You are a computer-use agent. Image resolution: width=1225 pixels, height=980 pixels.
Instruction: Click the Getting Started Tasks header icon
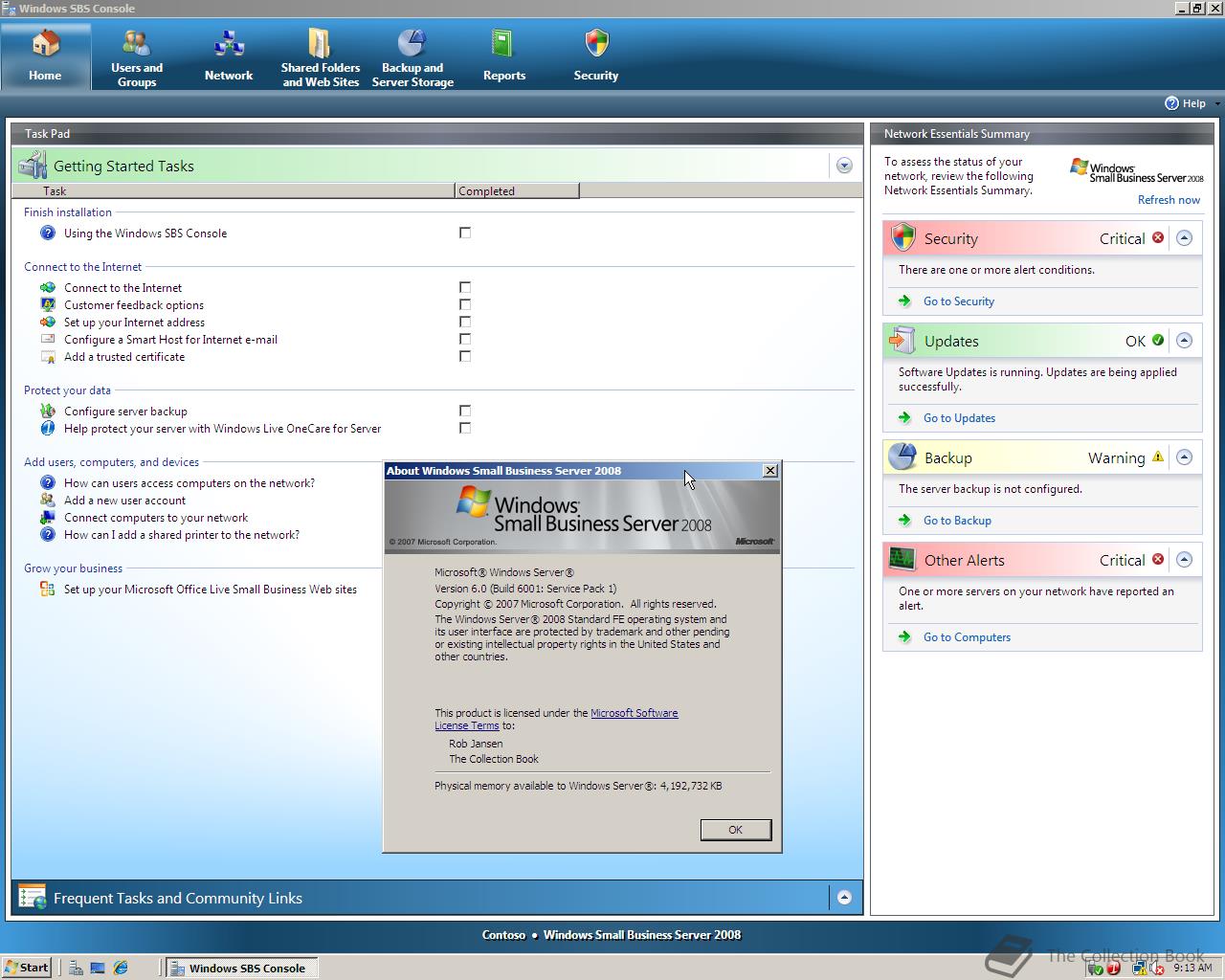[33, 166]
